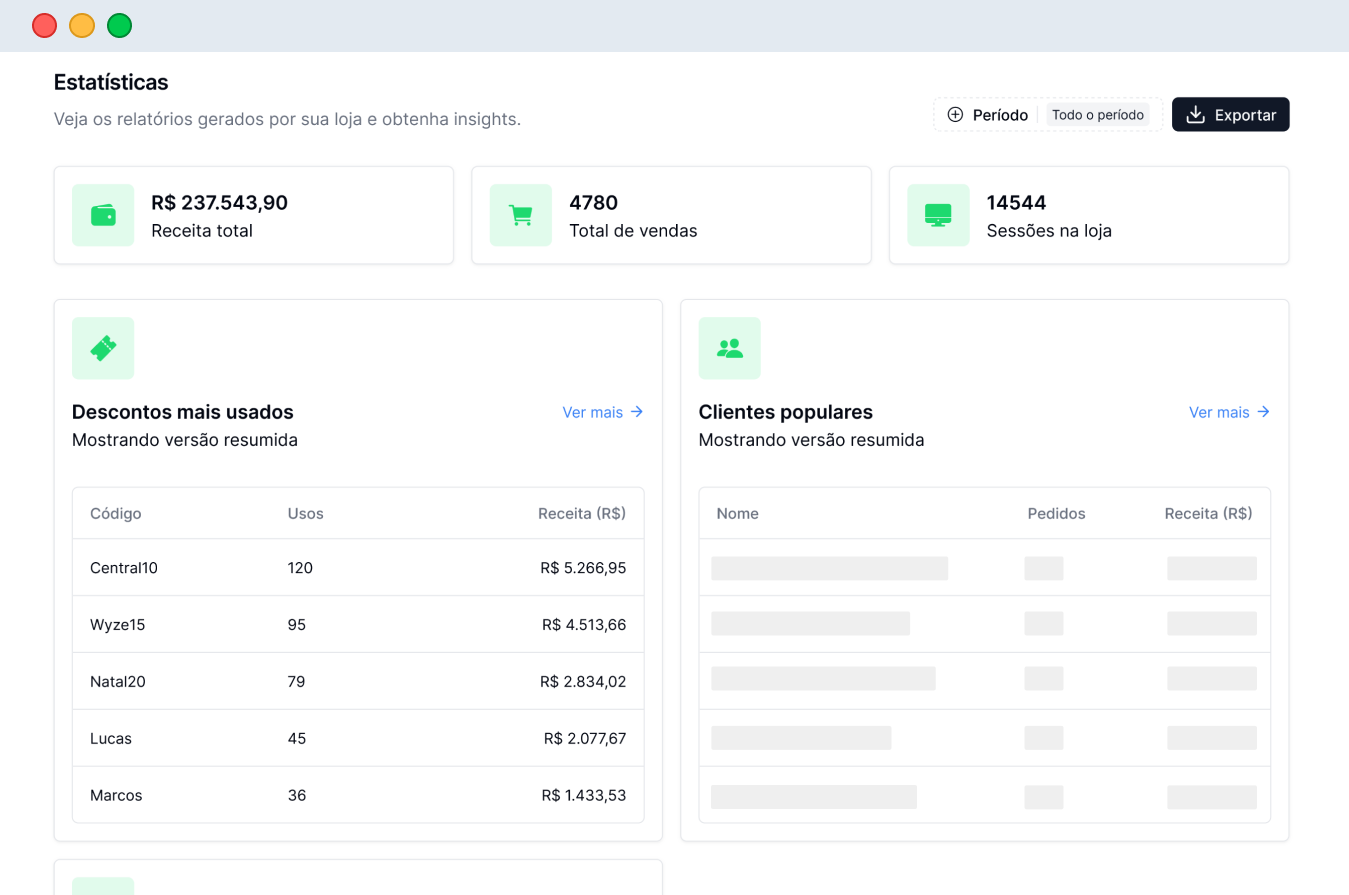Click the Usos column header
The width and height of the screenshot is (1349, 895).
(306, 514)
